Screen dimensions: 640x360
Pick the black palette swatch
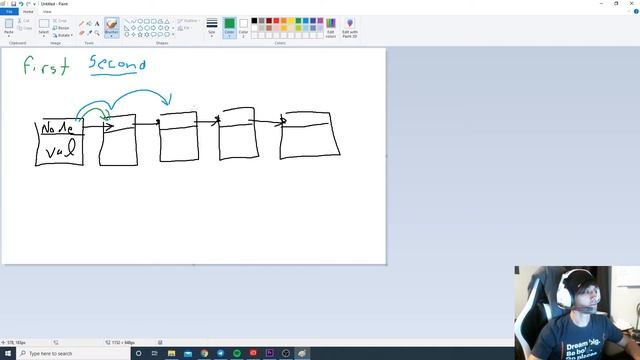tap(254, 21)
